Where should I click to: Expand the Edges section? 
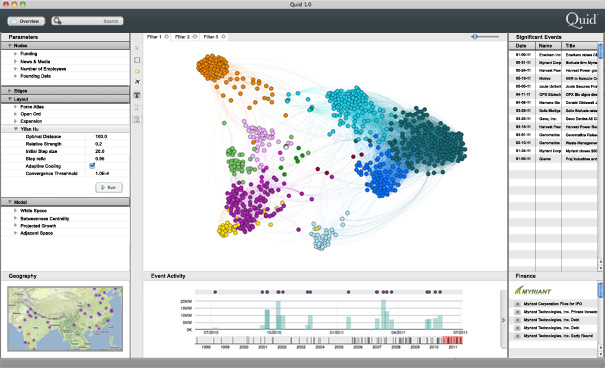10,91
